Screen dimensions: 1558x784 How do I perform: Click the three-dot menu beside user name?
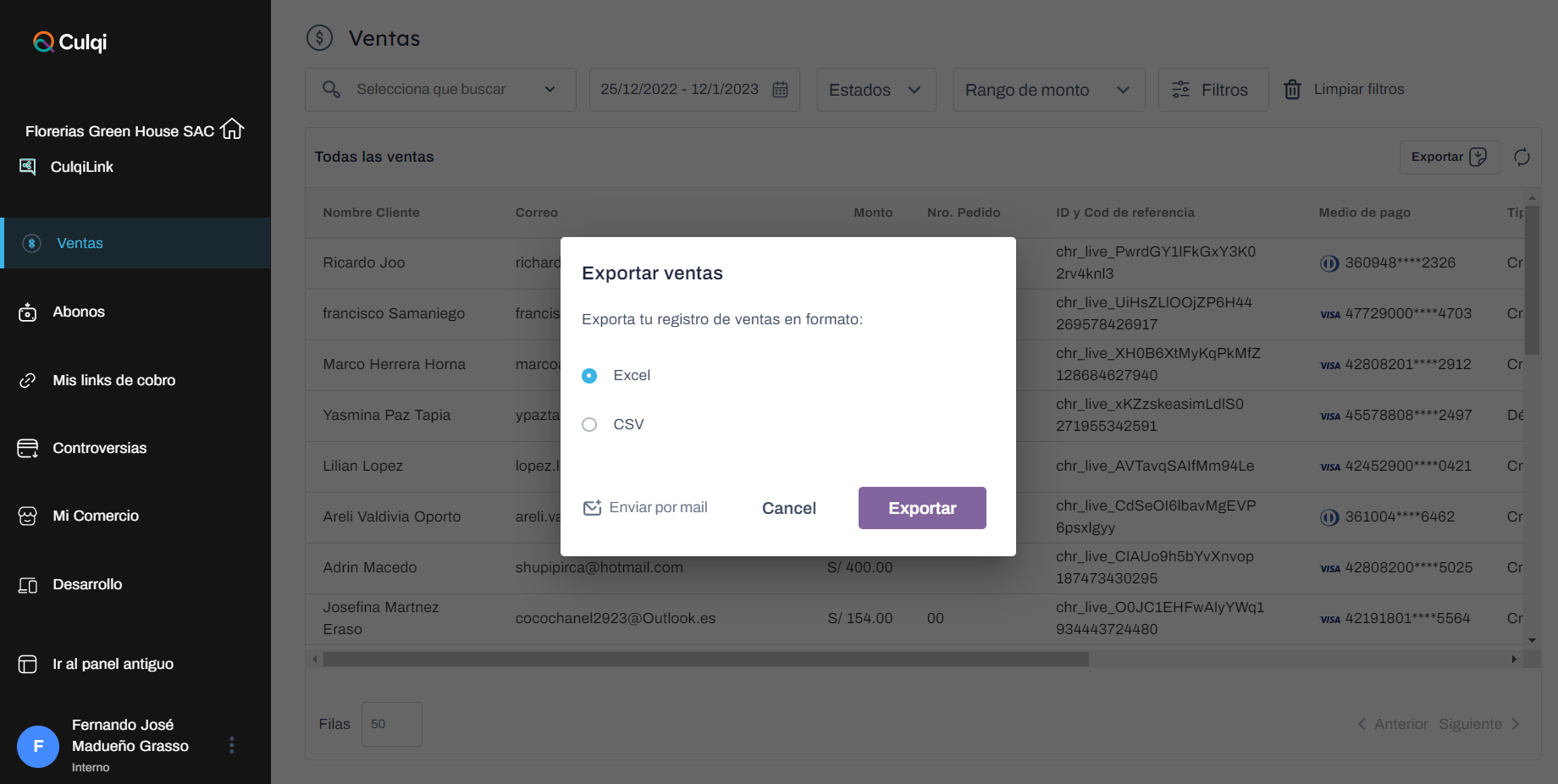point(232,745)
